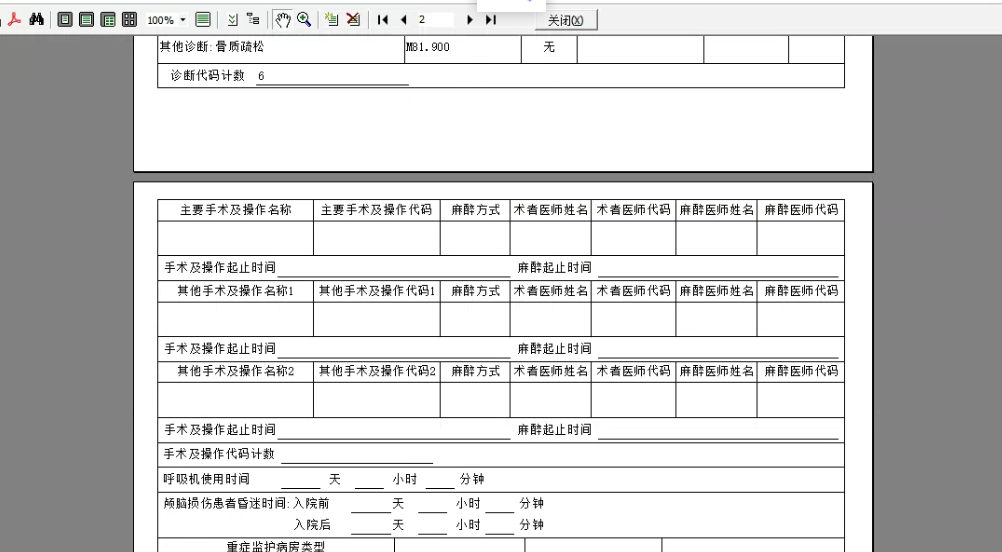This screenshot has height=552, width=1002.
Task: Toggle the document outline tree icon
Action: (253, 20)
